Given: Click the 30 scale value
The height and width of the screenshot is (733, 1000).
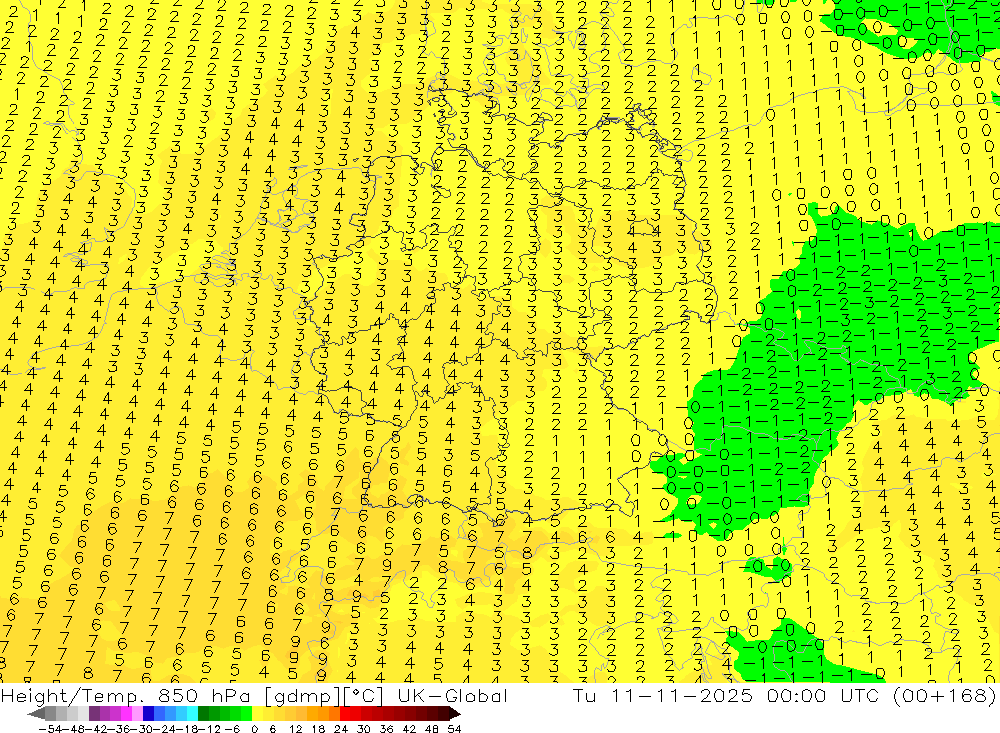Looking at the screenshot, I should [364, 729].
